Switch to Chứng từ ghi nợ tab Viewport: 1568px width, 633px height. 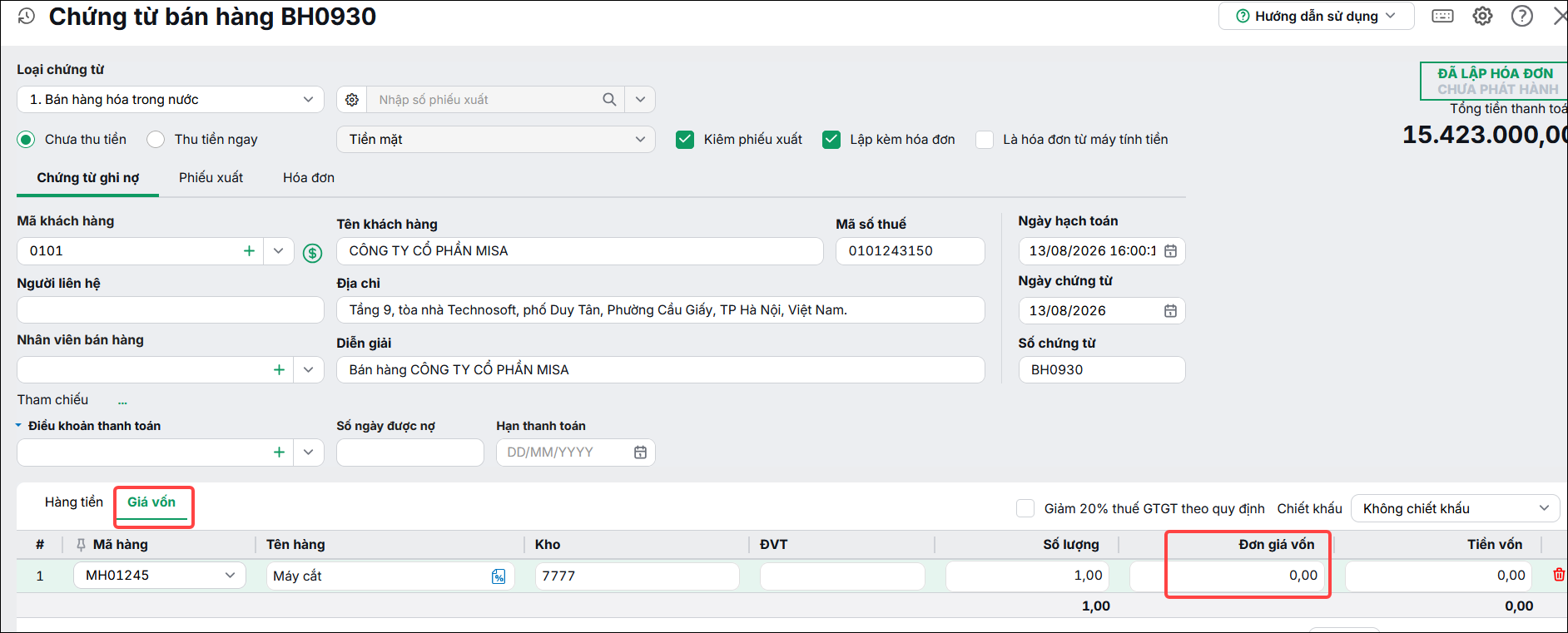[x=88, y=178]
